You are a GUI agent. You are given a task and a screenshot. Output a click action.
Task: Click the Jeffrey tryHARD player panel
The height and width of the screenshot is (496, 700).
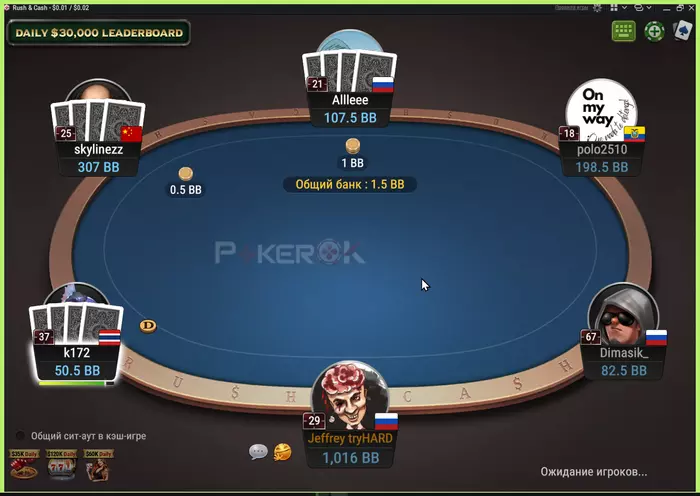[x=350, y=449]
